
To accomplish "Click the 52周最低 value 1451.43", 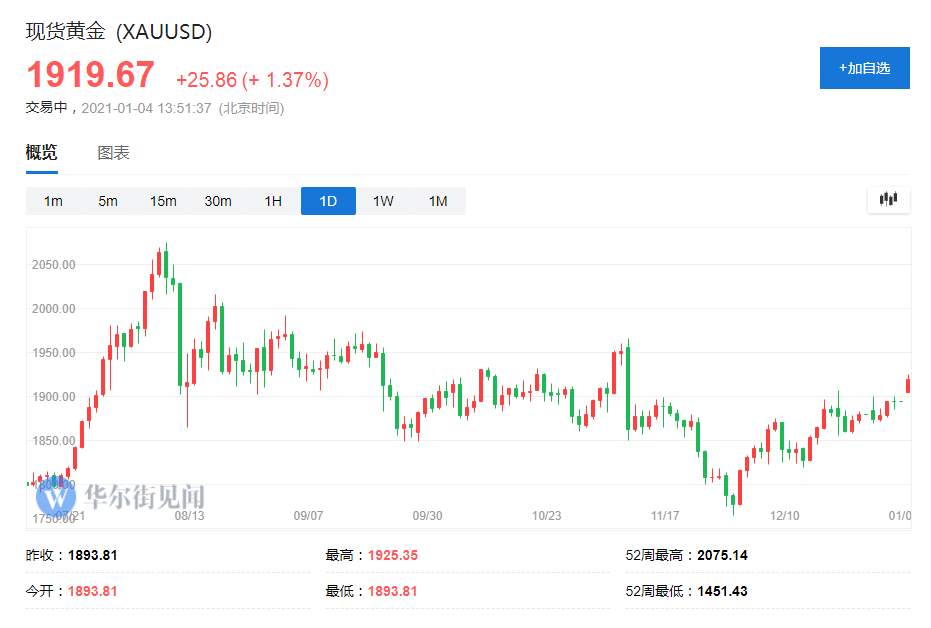I will click(722, 591).
